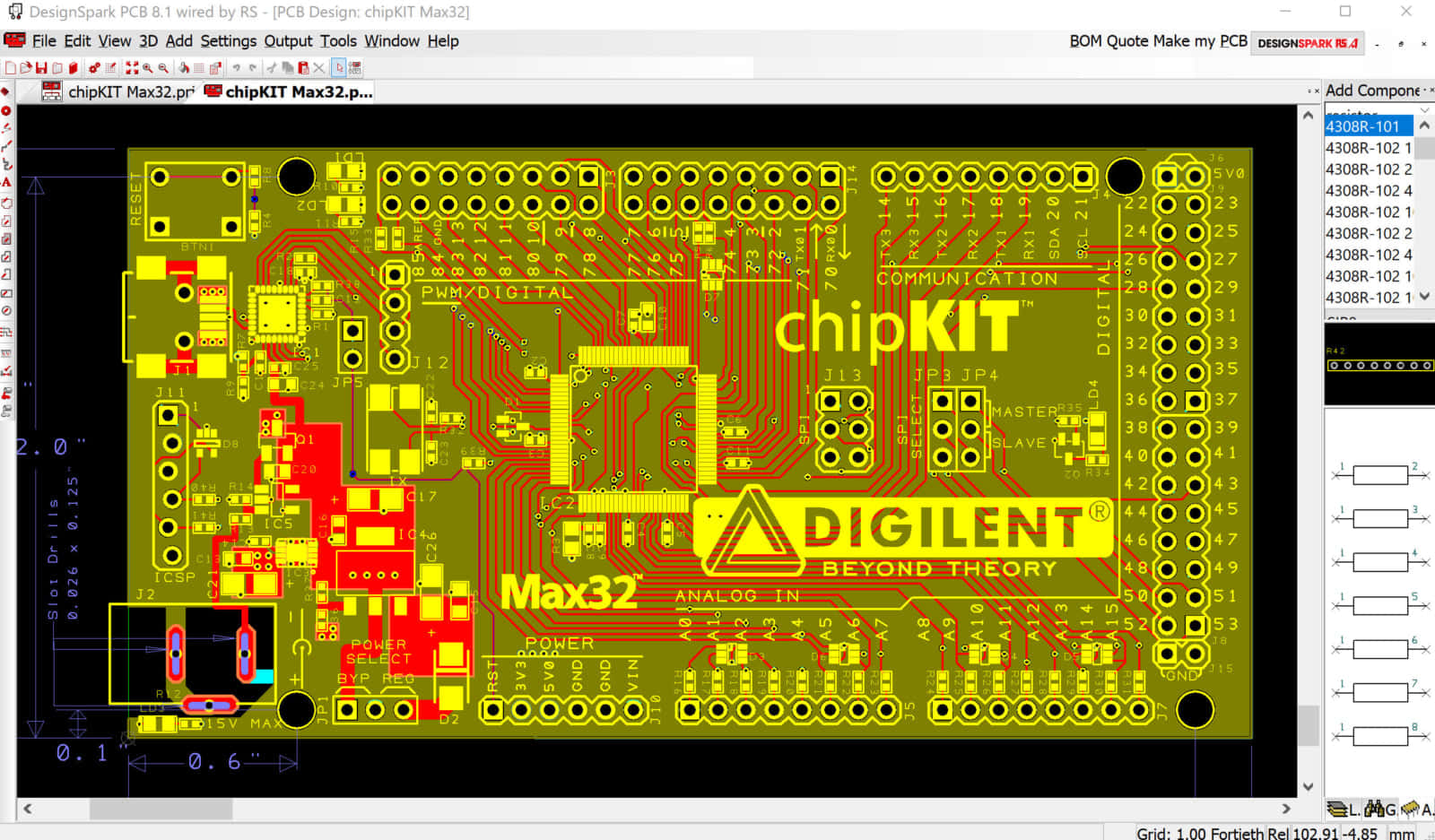
Task: Open the Output menu
Action: (288, 41)
